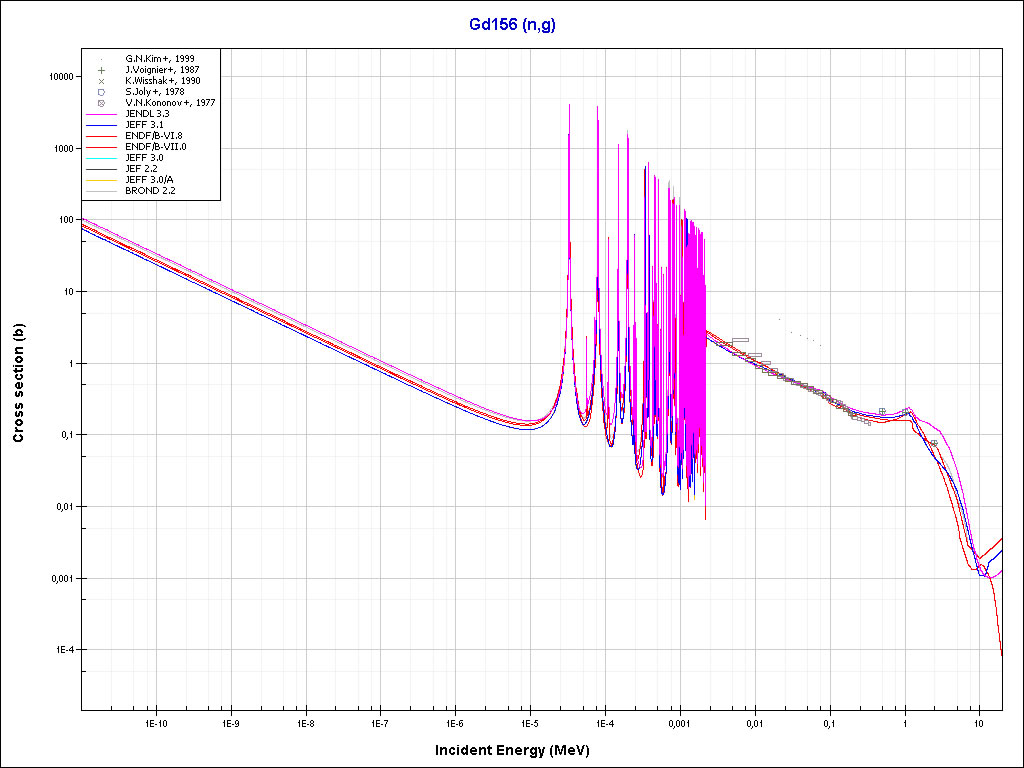Click the BROND 2.2 legend label

[x=151, y=190]
